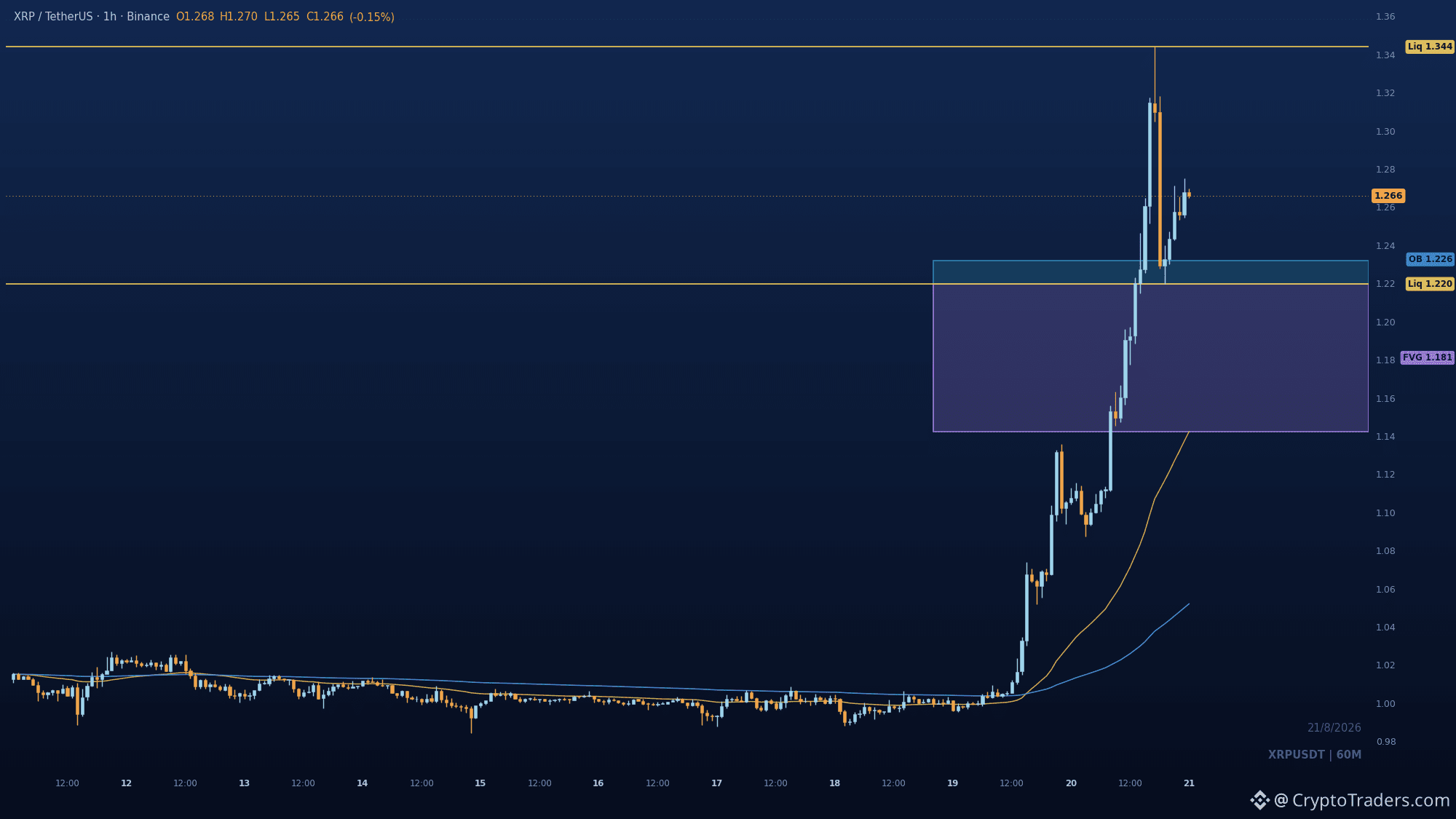Click the Liq 1.220 price label
1456x819 pixels.
coord(1430,284)
